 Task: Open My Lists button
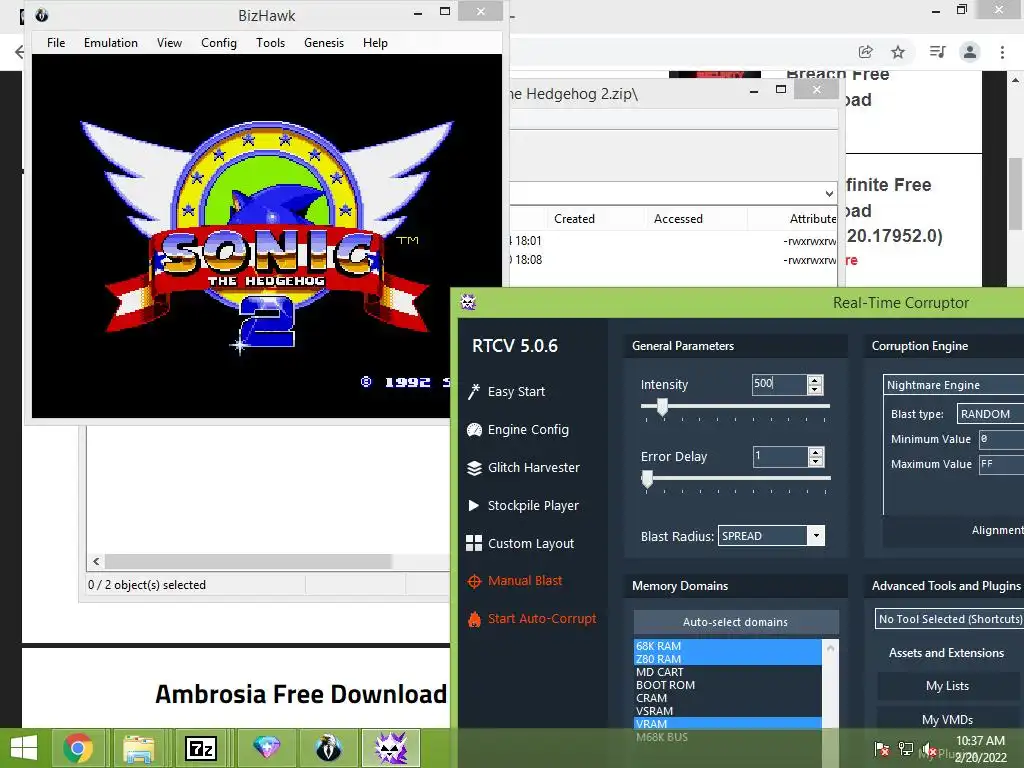[x=947, y=686]
